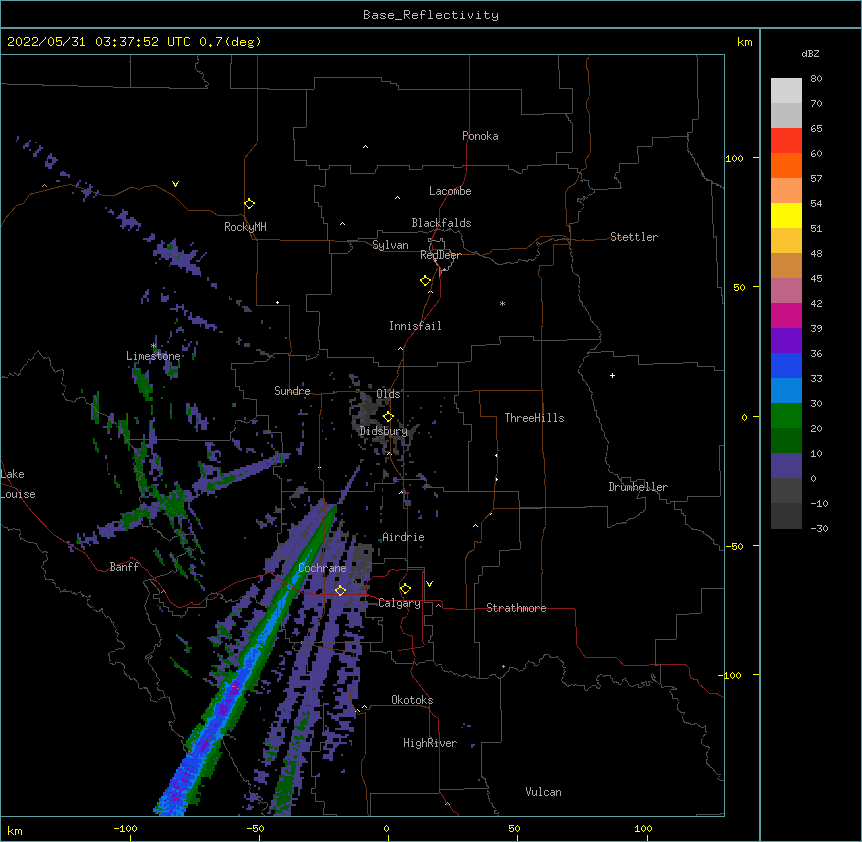Image resolution: width=862 pixels, height=842 pixels.
Task: Click the Ponoka town label
Action: [480, 136]
